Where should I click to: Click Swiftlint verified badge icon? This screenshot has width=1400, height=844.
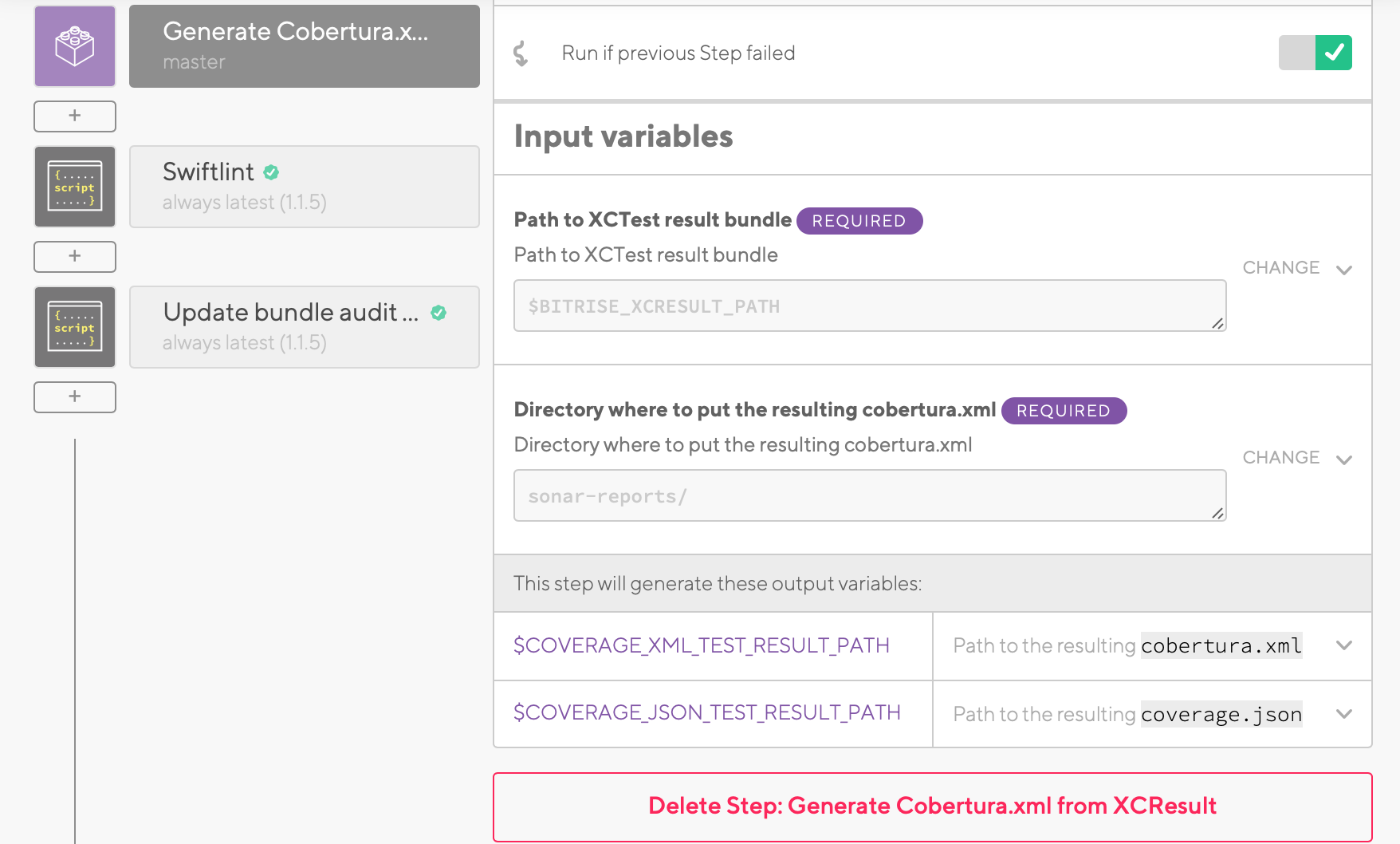click(x=271, y=172)
